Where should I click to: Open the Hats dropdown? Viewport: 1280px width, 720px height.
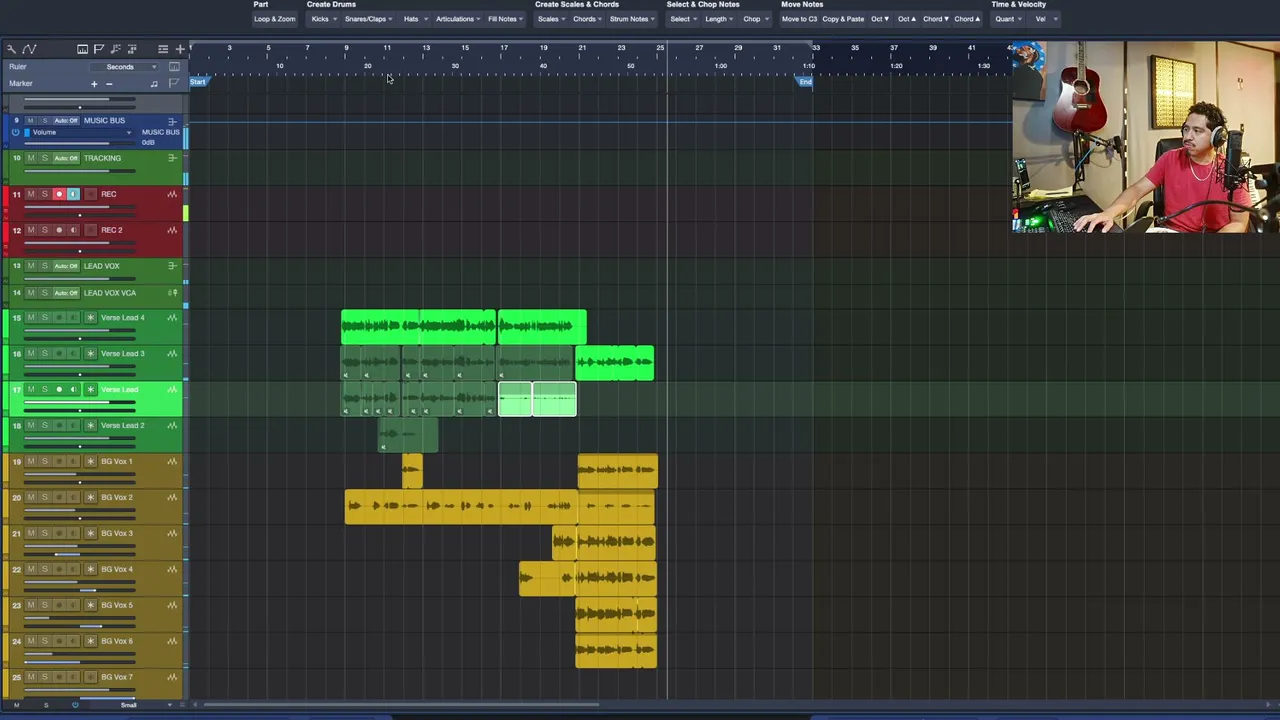[x=415, y=19]
